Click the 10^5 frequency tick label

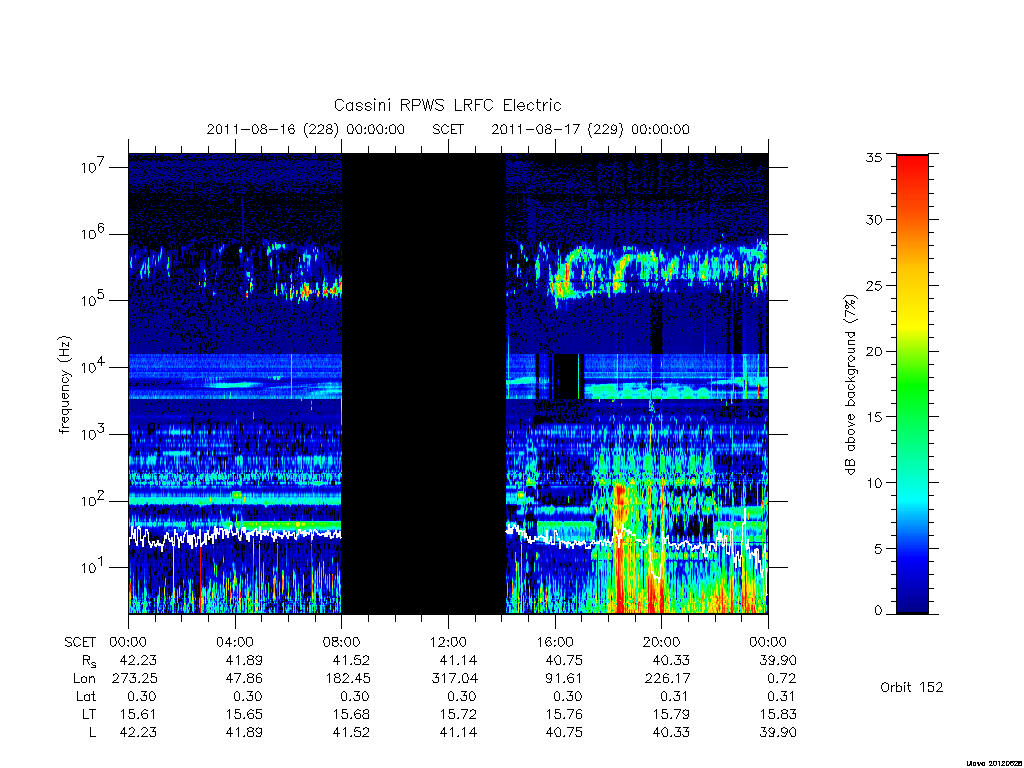click(93, 300)
